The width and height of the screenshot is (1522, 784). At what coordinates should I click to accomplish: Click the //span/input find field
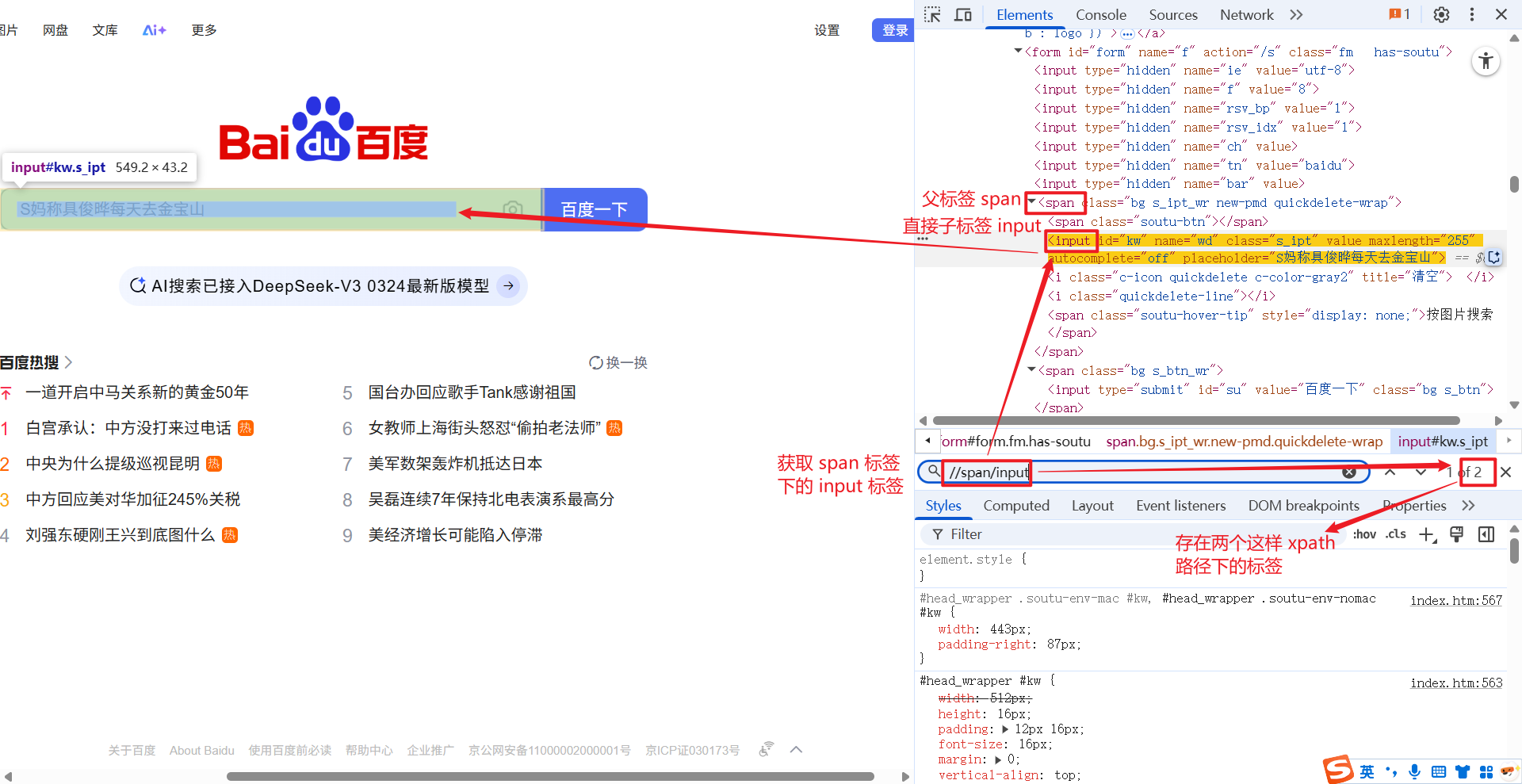(x=1141, y=472)
